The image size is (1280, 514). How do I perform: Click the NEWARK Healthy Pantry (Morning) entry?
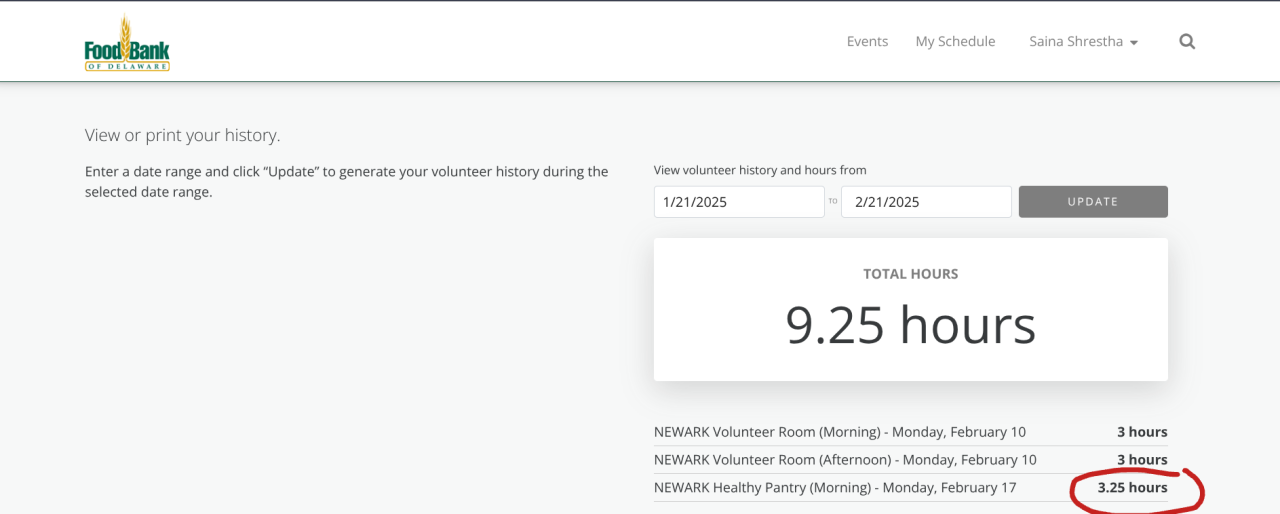[x=835, y=488]
